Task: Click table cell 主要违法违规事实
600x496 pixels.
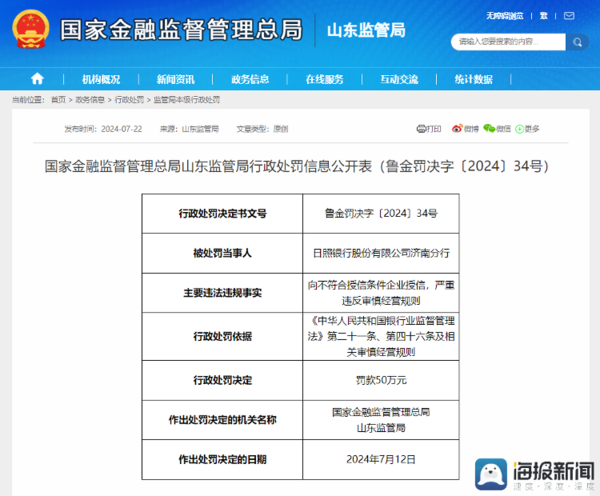Action: coord(222,293)
